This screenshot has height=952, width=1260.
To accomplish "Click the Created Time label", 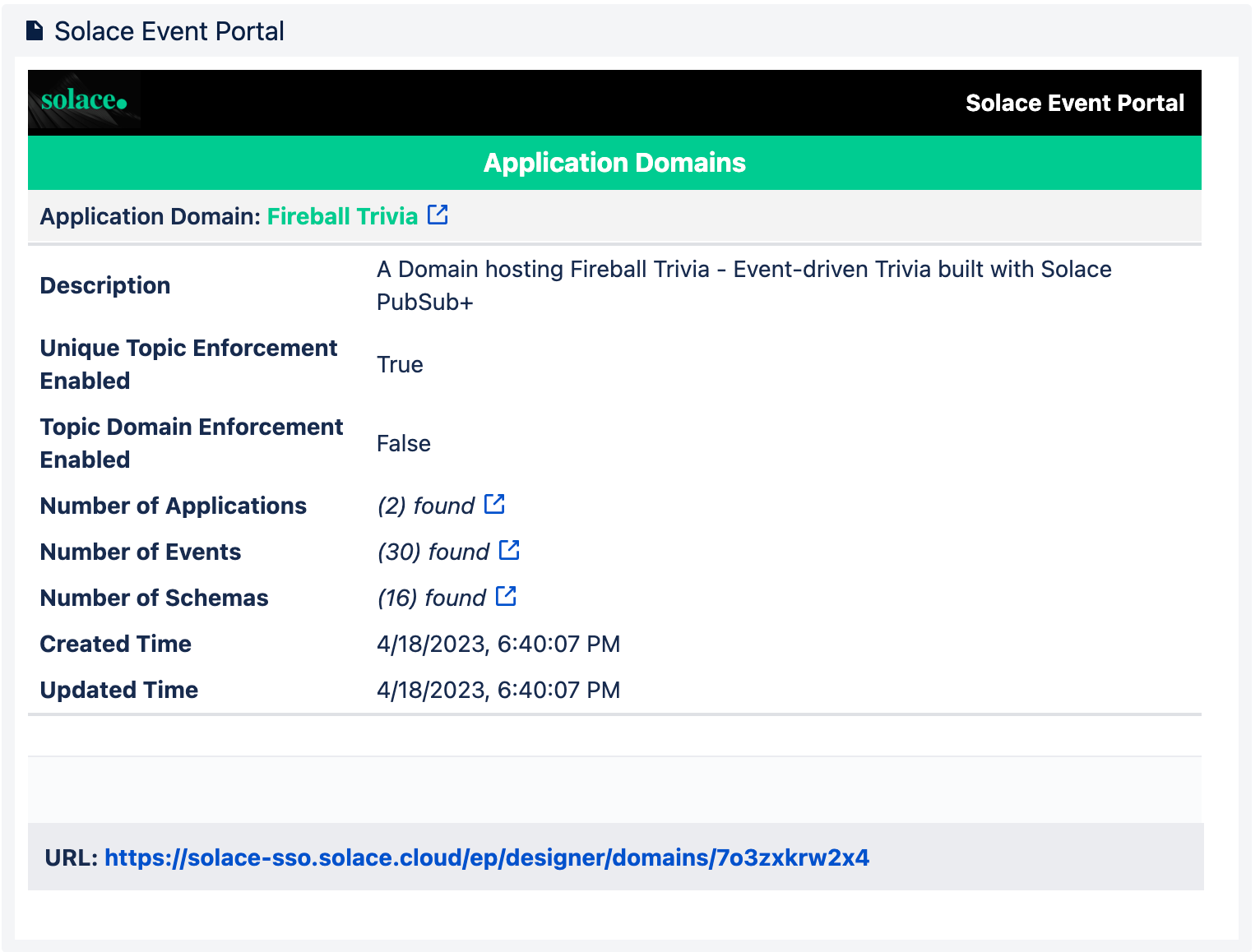I will 116,644.
